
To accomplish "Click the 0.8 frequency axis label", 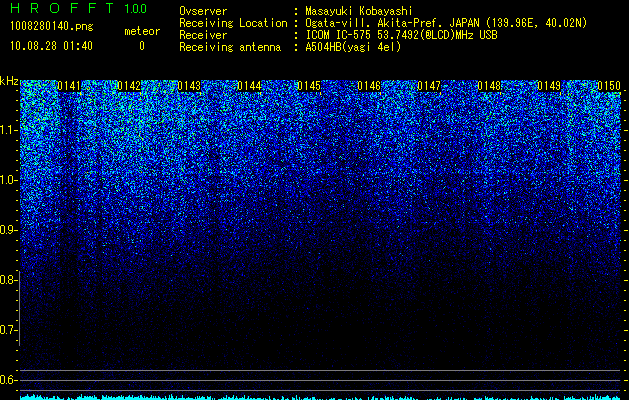I will coord(6,280).
